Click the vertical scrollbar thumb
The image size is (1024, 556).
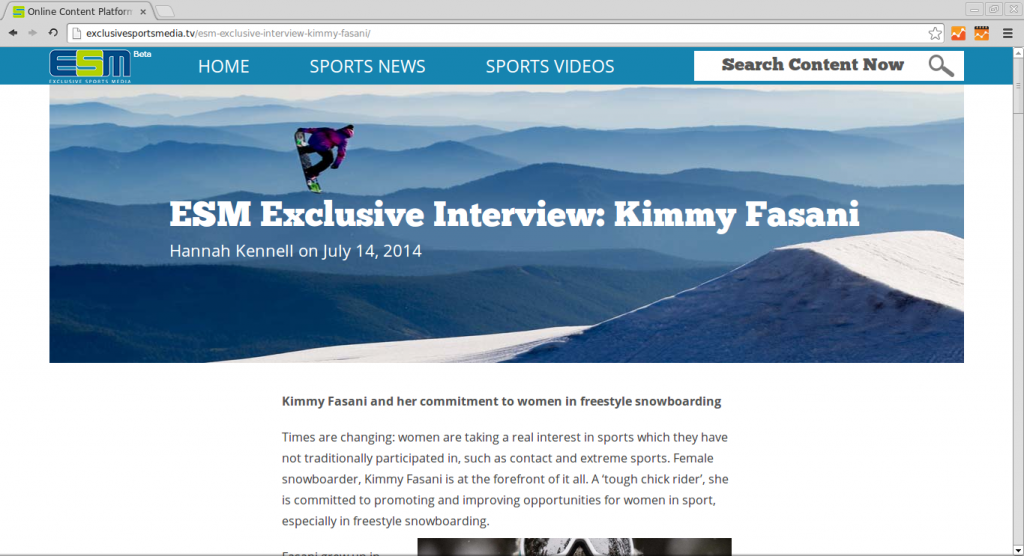click(1018, 86)
